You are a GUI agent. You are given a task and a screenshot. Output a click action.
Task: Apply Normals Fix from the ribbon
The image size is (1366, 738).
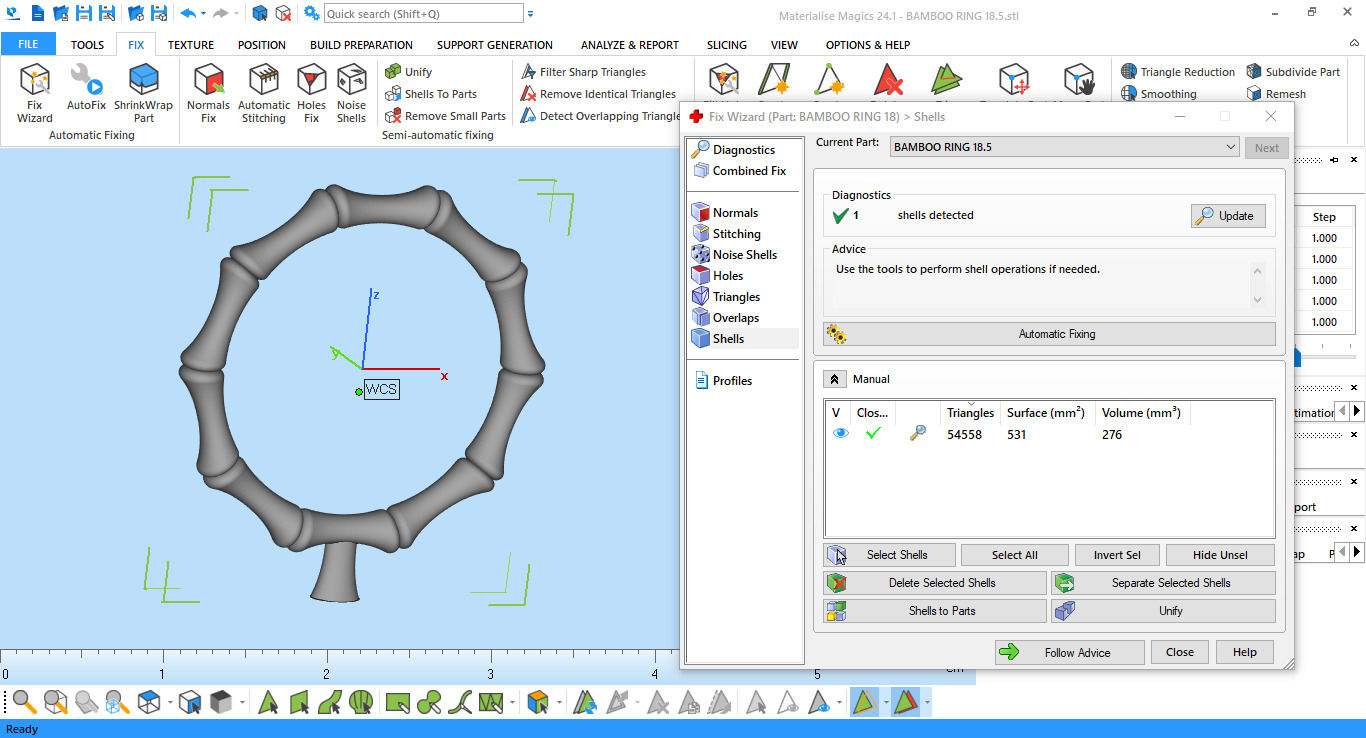208,93
